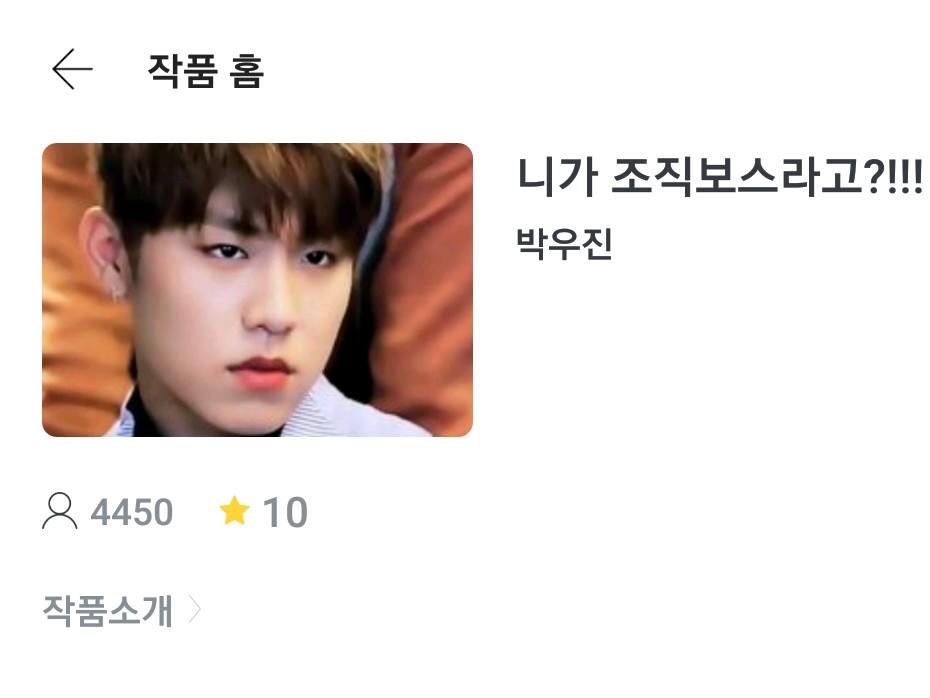
Task: Tap the 작품소개 gray label text
Action: [x=108, y=610]
